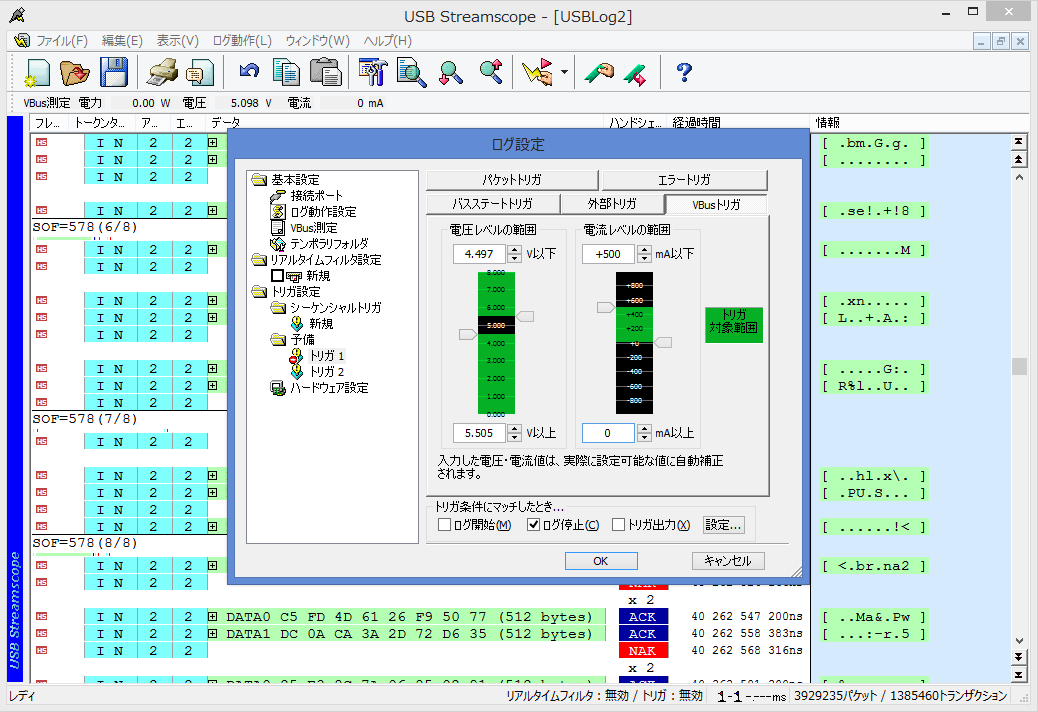Screen dimensions: 1038x712
Task: Click the mA以下 current field showing +500
Action: [608, 254]
